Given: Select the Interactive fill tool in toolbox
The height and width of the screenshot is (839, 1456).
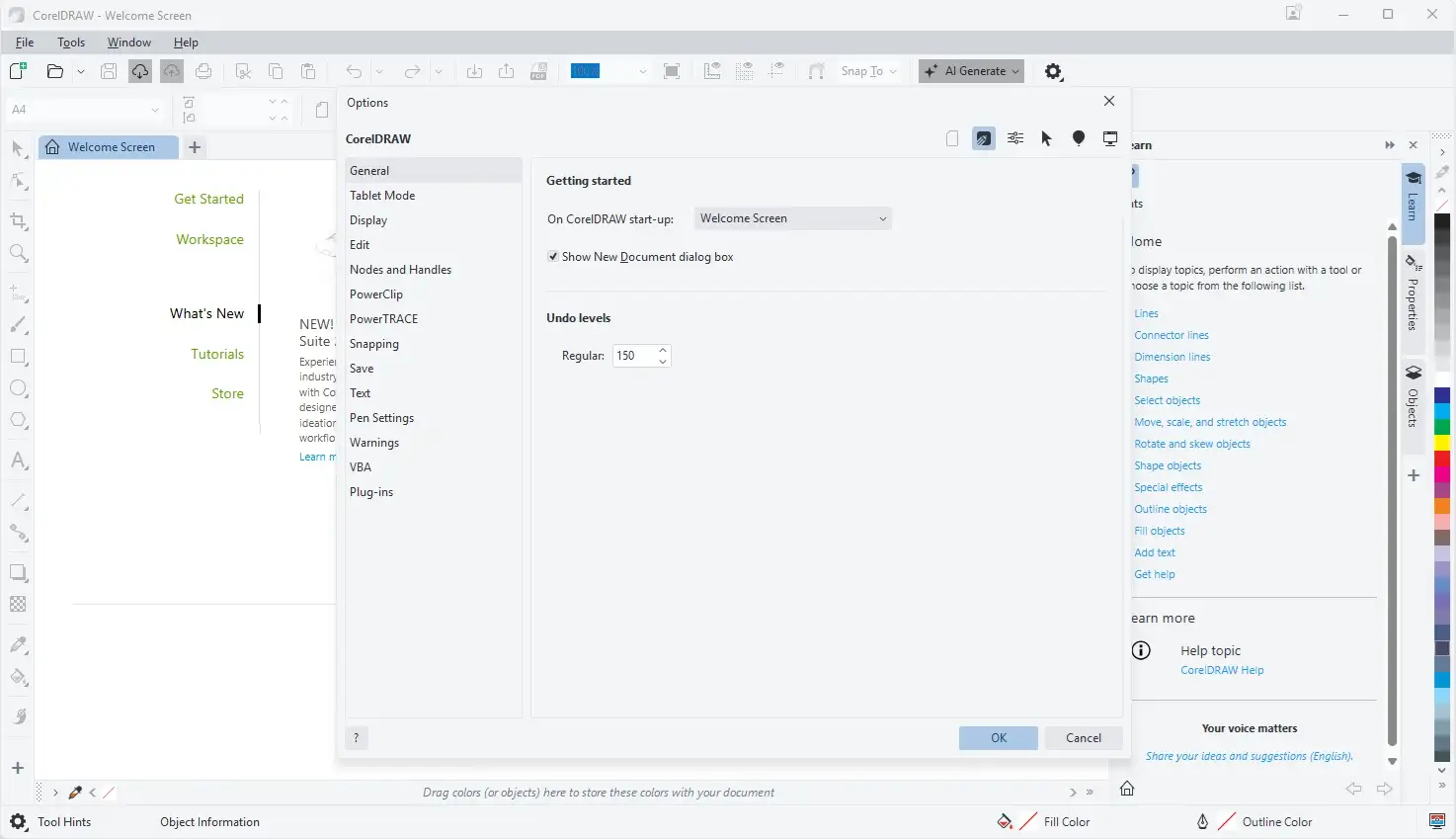Looking at the screenshot, I should pyautogui.click(x=18, y=677).
